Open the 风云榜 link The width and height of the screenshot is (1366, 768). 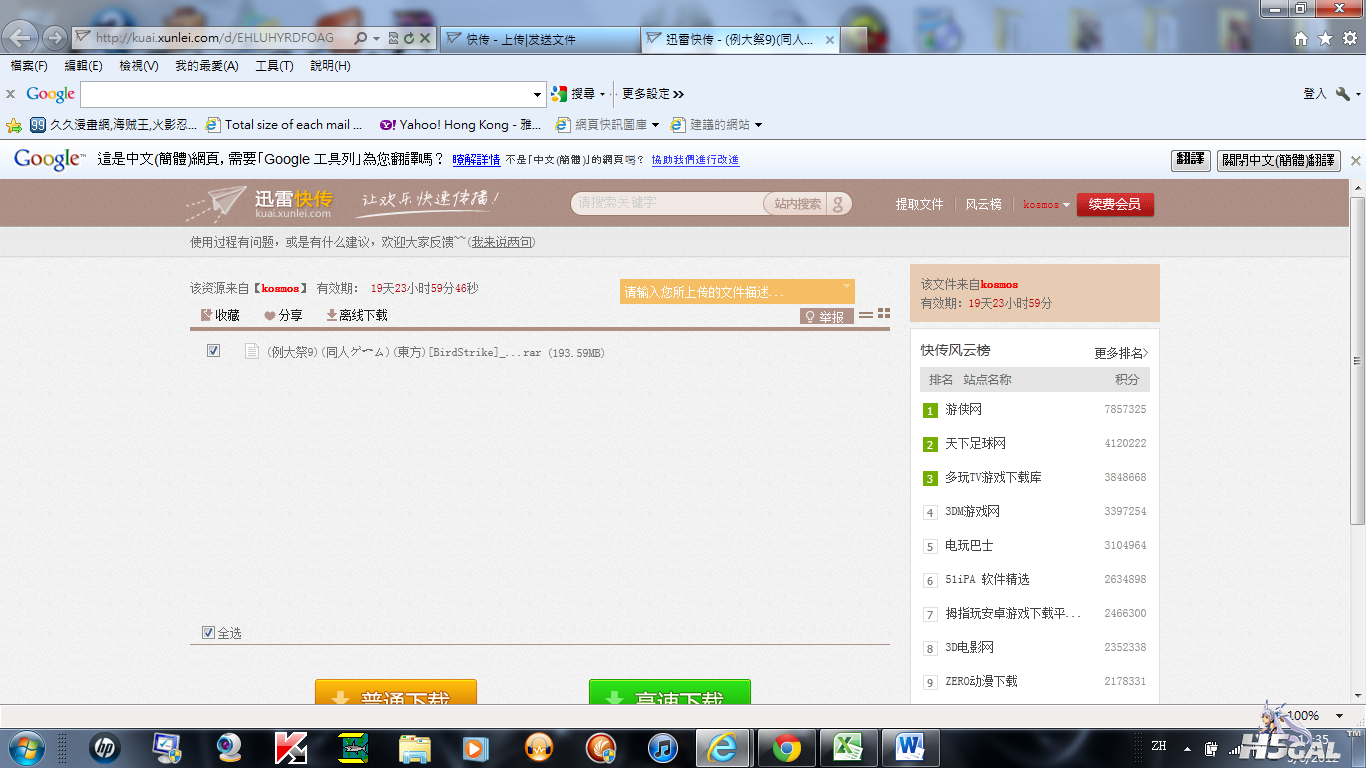983,204
